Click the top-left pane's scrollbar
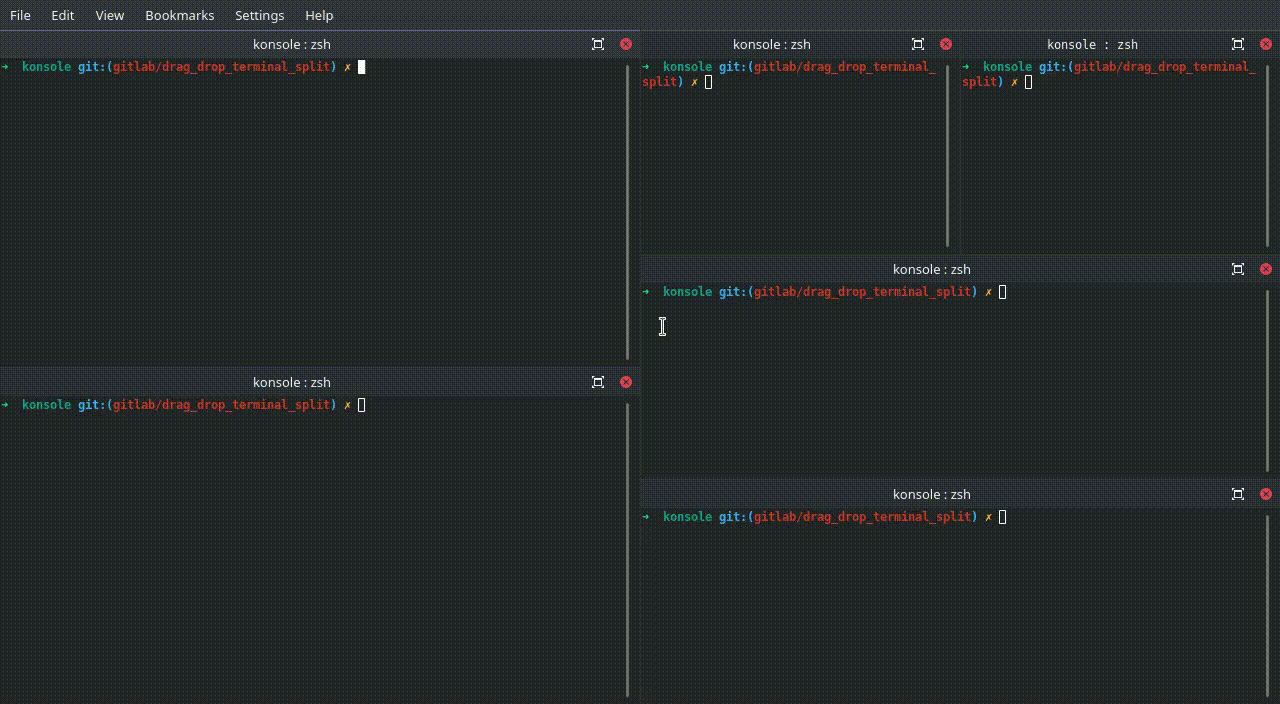 coord(628,212)
